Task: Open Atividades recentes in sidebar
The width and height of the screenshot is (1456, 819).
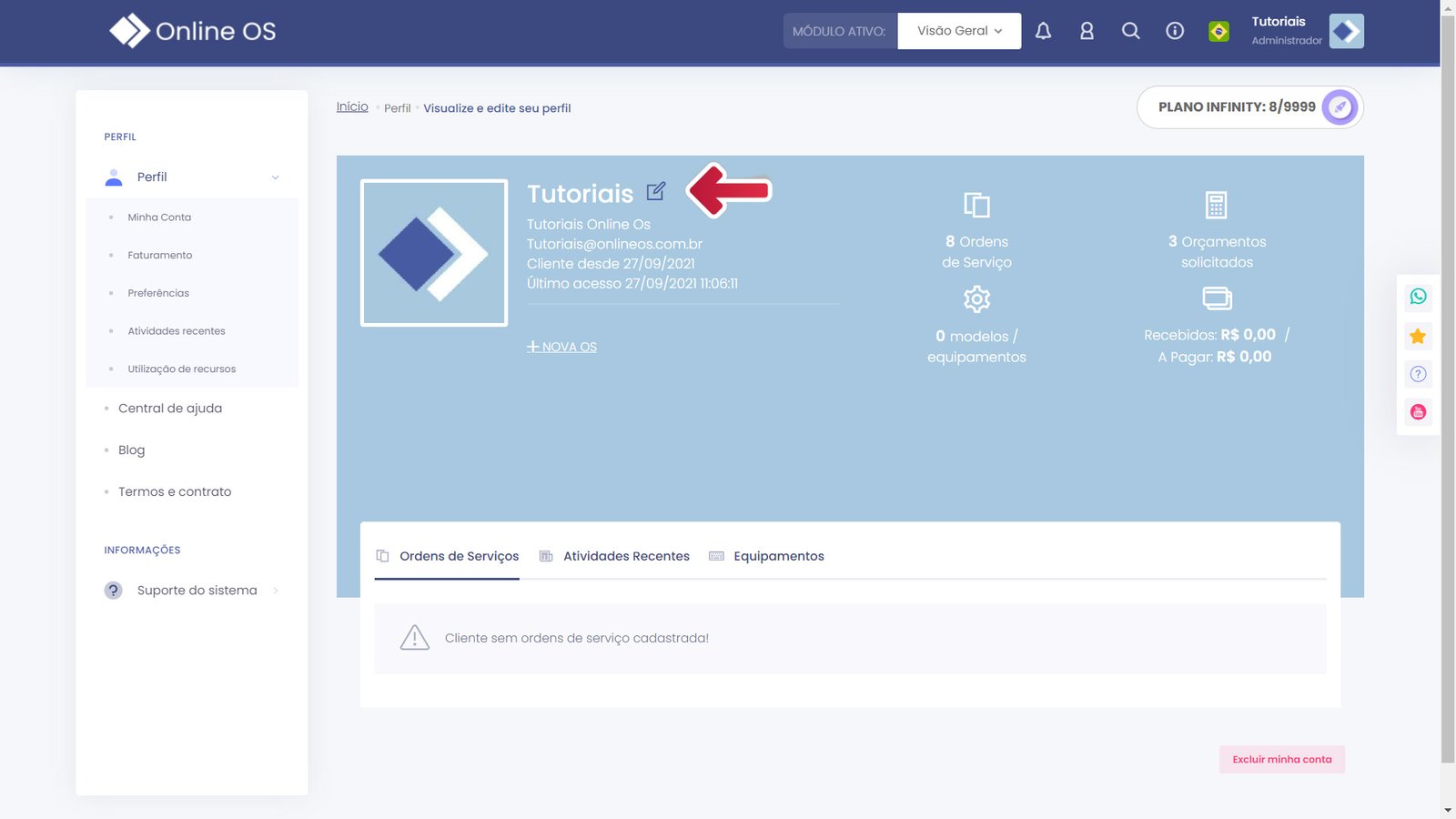Action: pos(177,331)
